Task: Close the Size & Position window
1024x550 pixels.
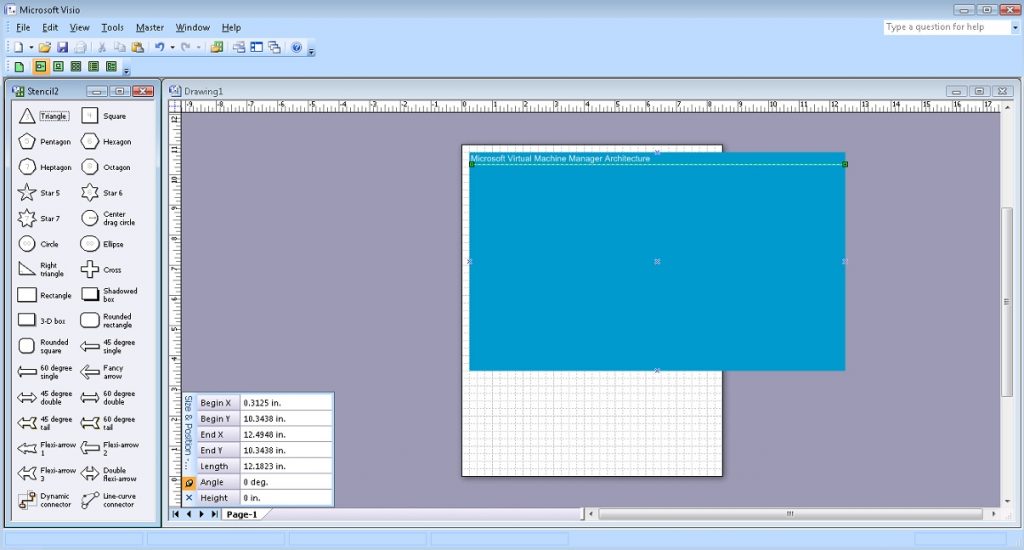Action: pyautogui.click(x=189, y=498)
